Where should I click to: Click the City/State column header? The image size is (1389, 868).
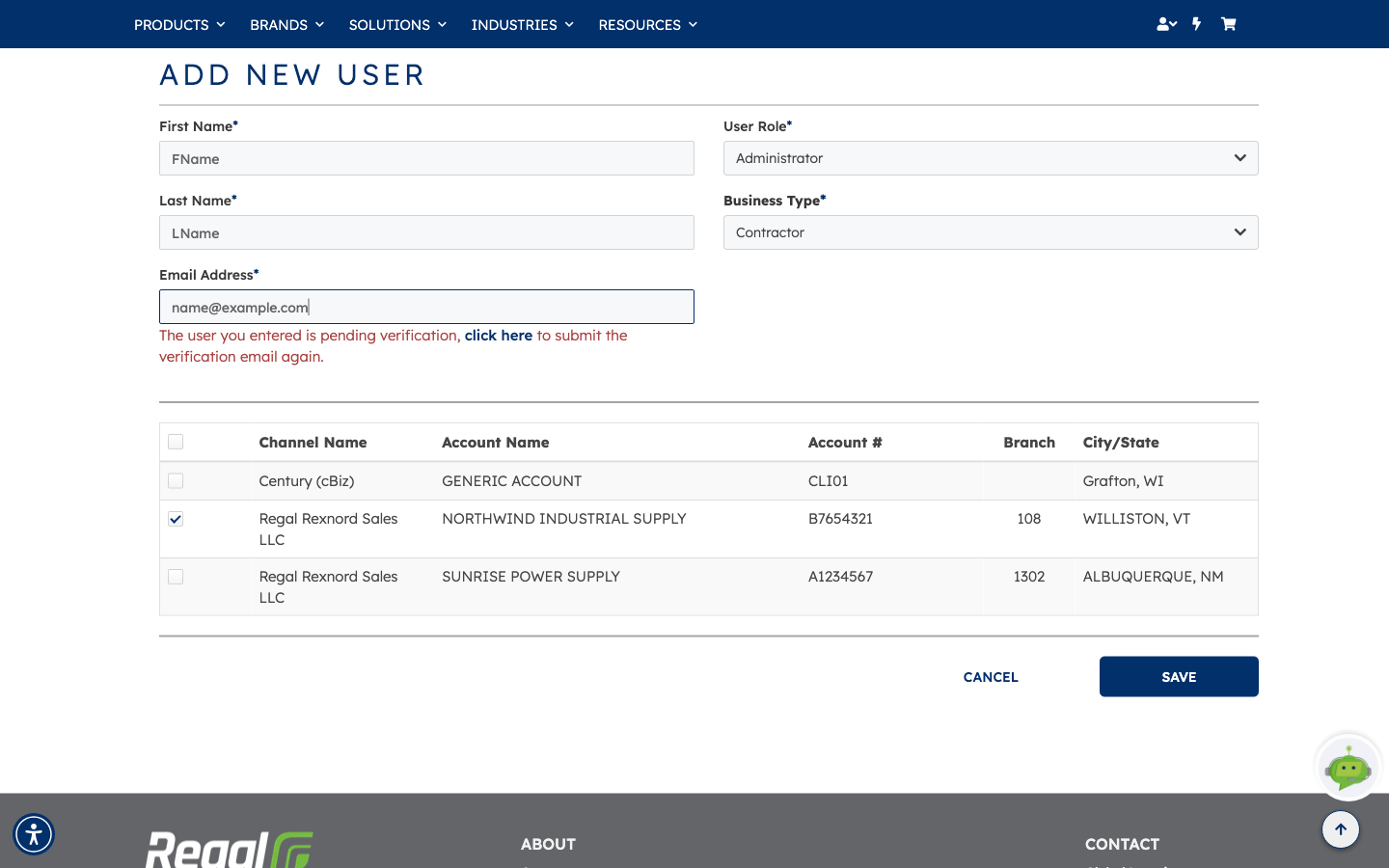pos(1121,443)
